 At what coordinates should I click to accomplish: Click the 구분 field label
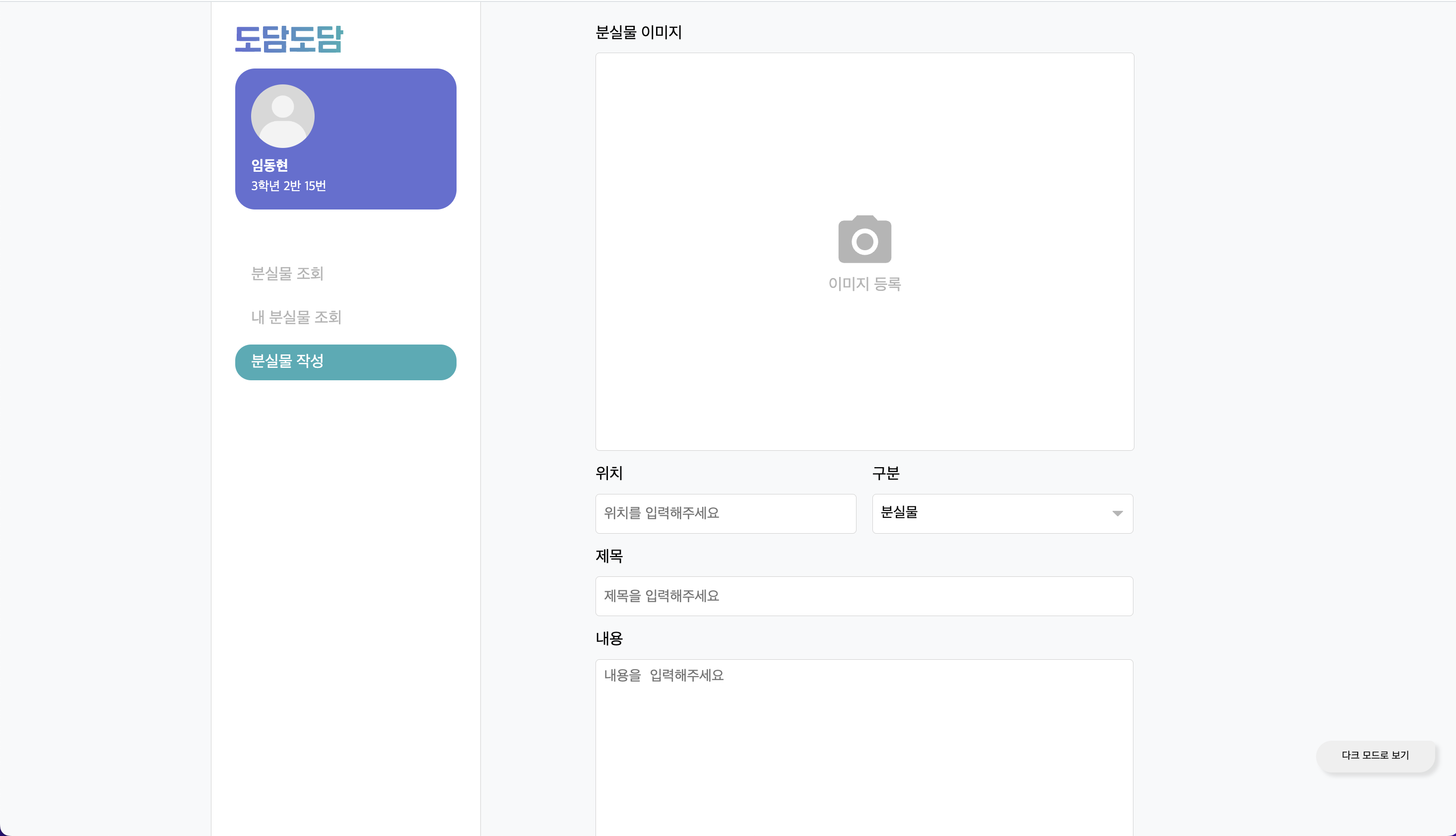tap(885, 473)
